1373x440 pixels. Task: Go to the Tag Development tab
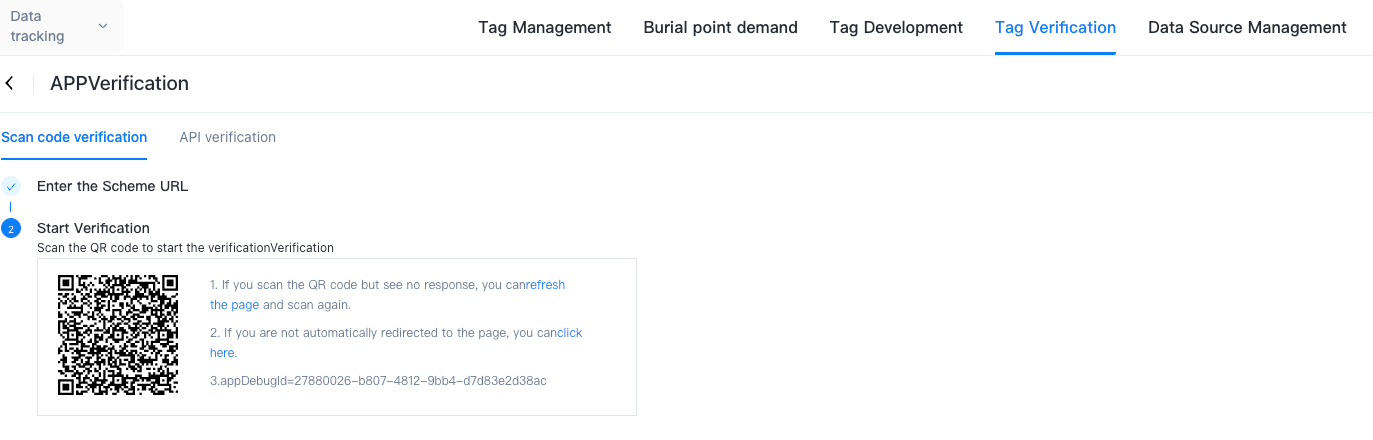pos(896,27)
